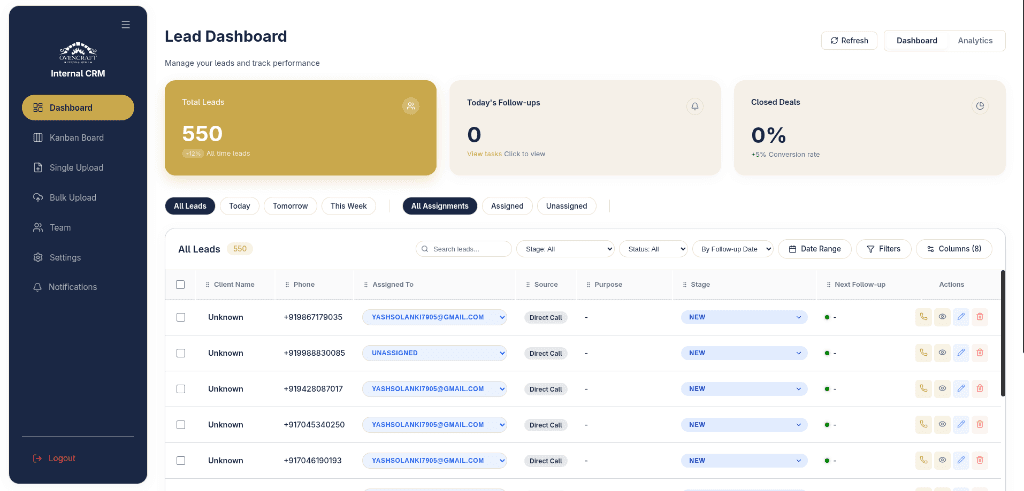Delete lead +919867179035 with trash icon
This screenshot has height=491, width=1024.
click(x=980, y=317)
